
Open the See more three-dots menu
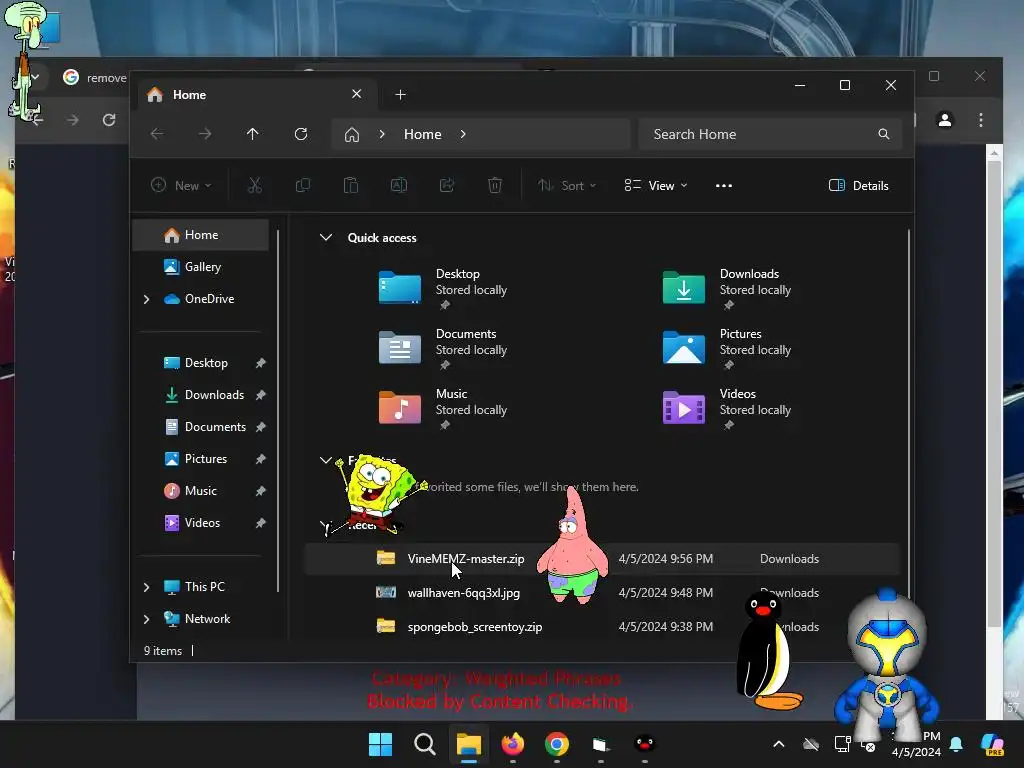coord(724,185)
